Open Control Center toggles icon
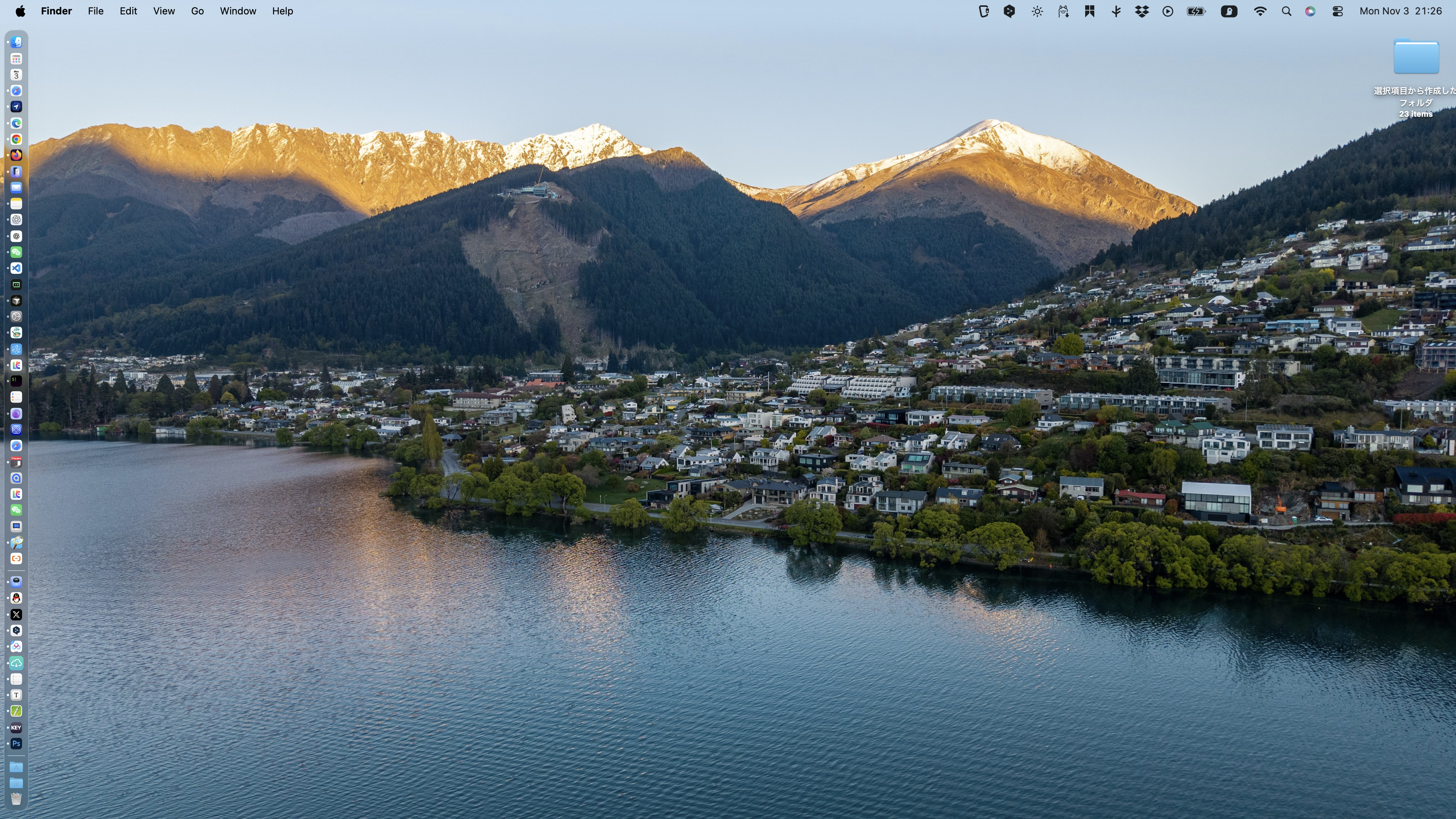1456x819 pixels. 1337,11
